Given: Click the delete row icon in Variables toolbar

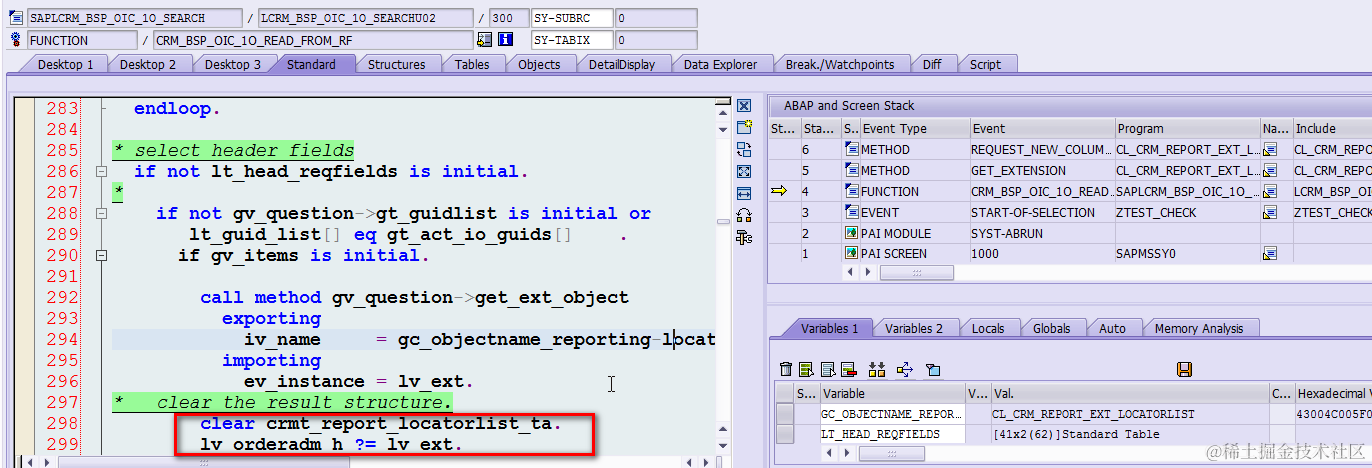Looking at the screenshot, I should [849, 370].
